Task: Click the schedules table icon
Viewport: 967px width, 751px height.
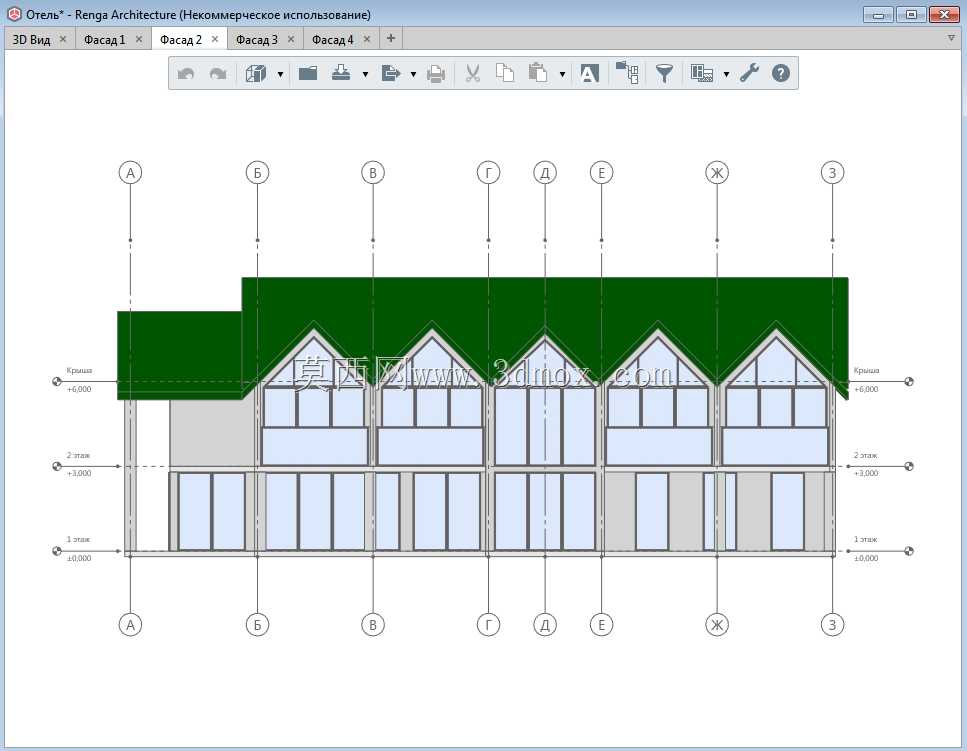Action: tap(702, 73)
